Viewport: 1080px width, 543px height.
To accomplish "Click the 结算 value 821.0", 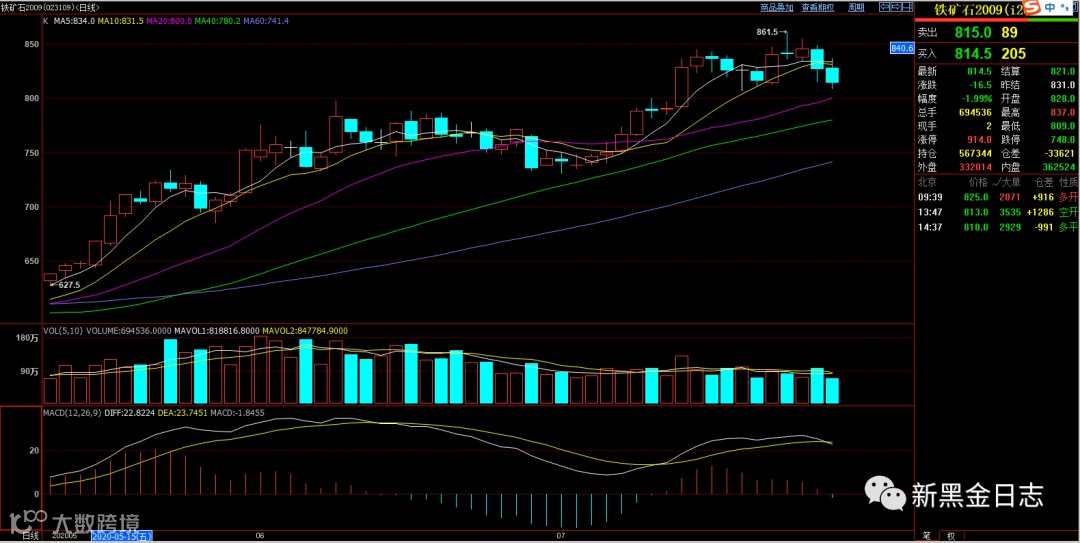I will click(1062, 72).
